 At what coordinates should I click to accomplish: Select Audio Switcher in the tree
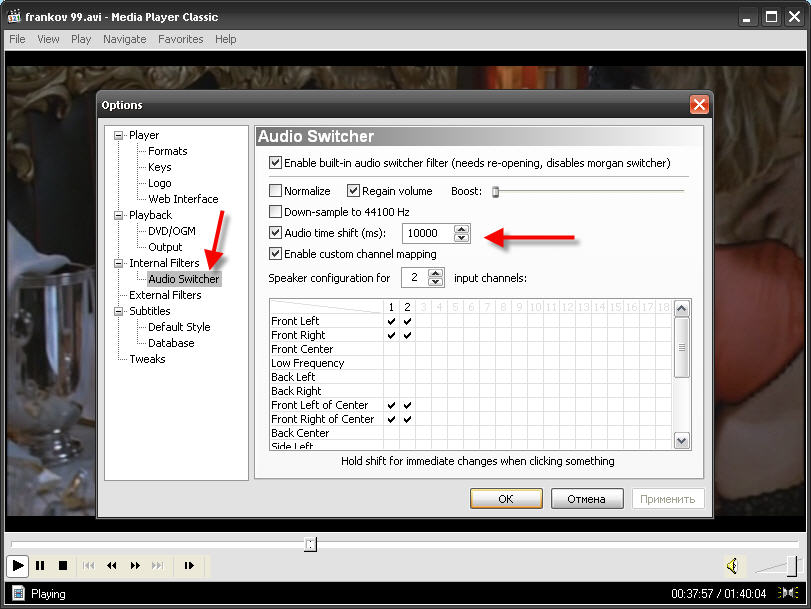tap(184, 279)
